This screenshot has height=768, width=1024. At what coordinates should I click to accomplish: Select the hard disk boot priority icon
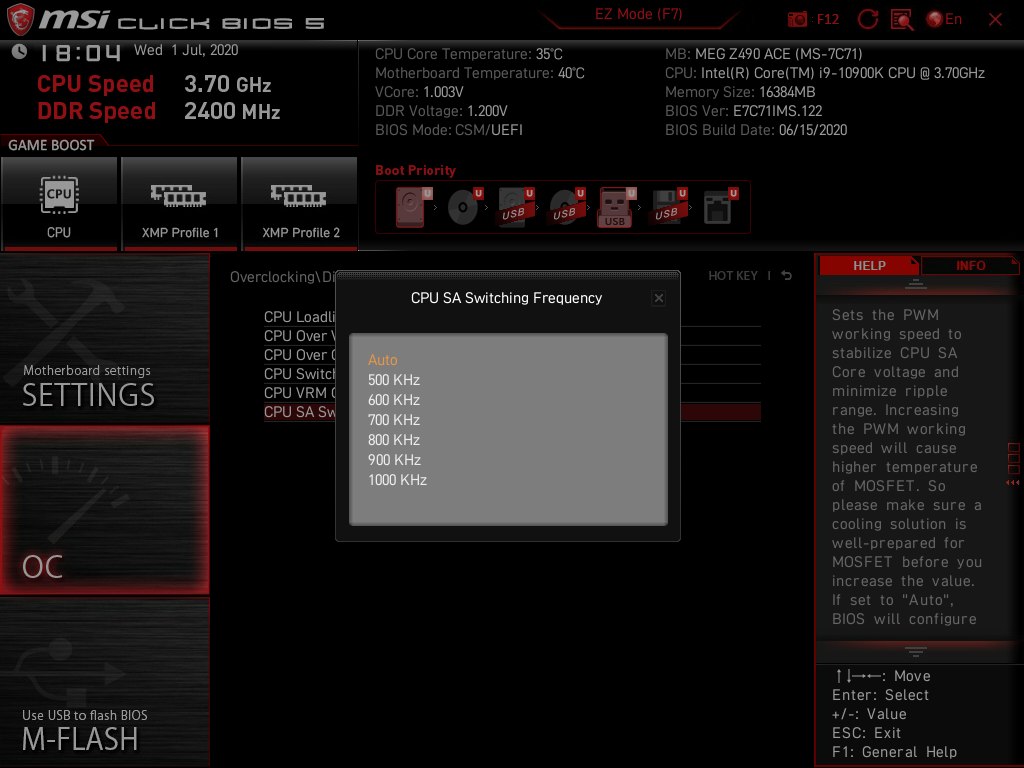pos(410,206)
